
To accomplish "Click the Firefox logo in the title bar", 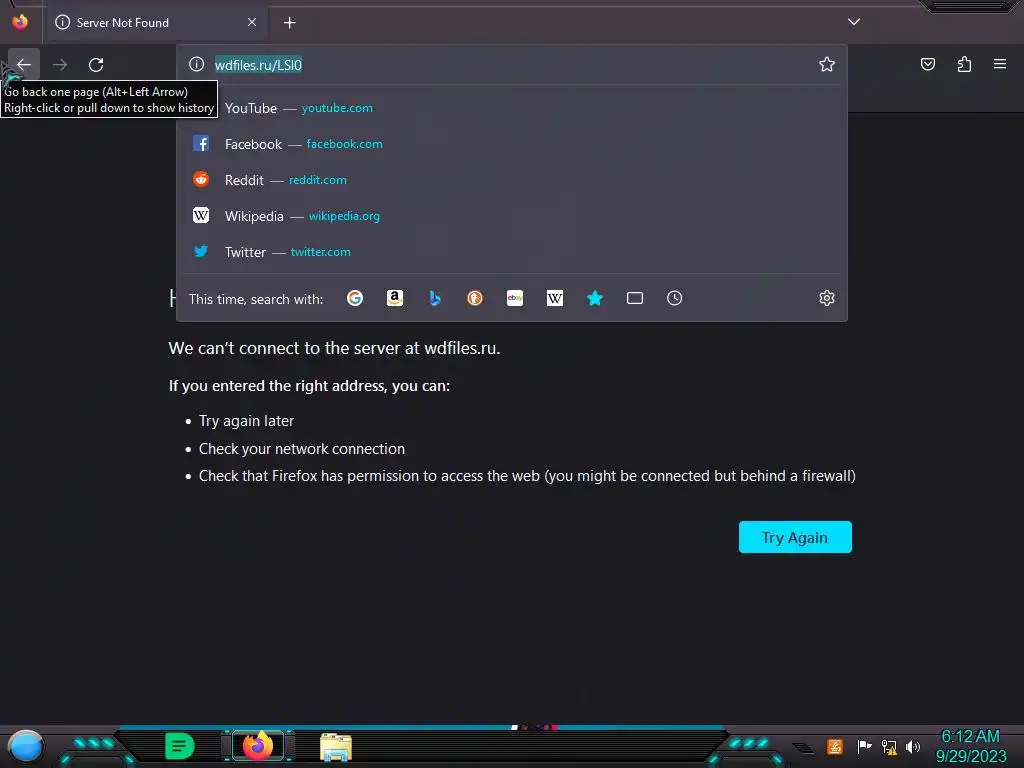I will [x=20, y=22].
